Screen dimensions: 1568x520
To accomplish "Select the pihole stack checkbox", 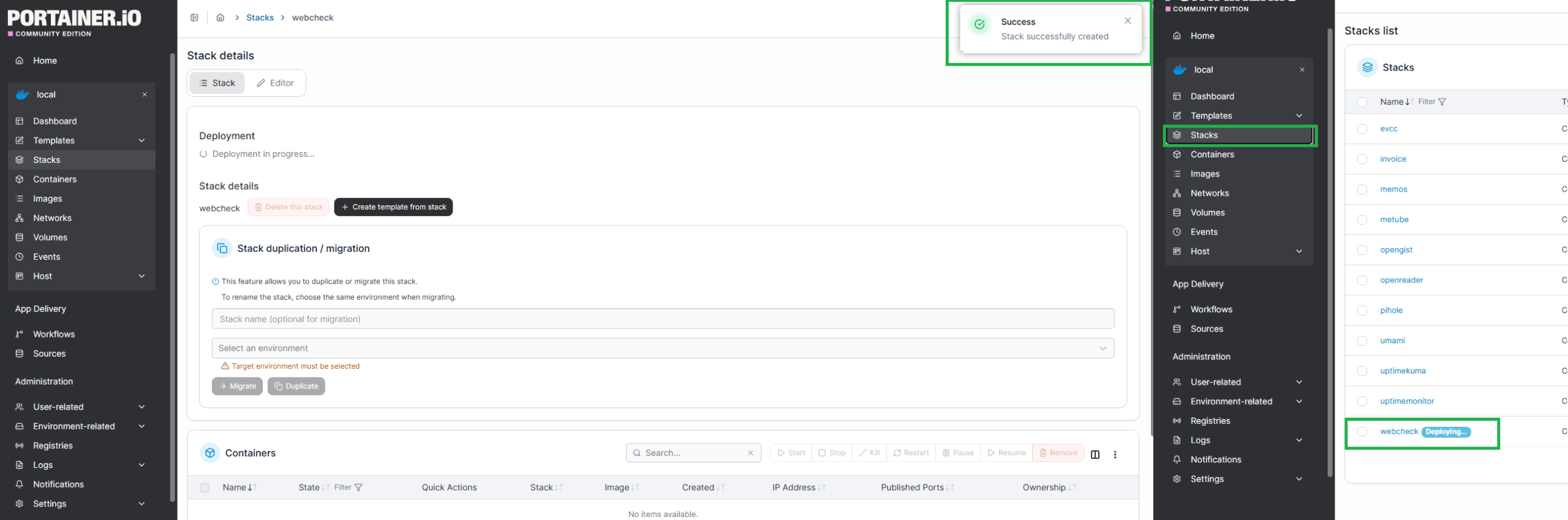I will [x=1362, y=311].
